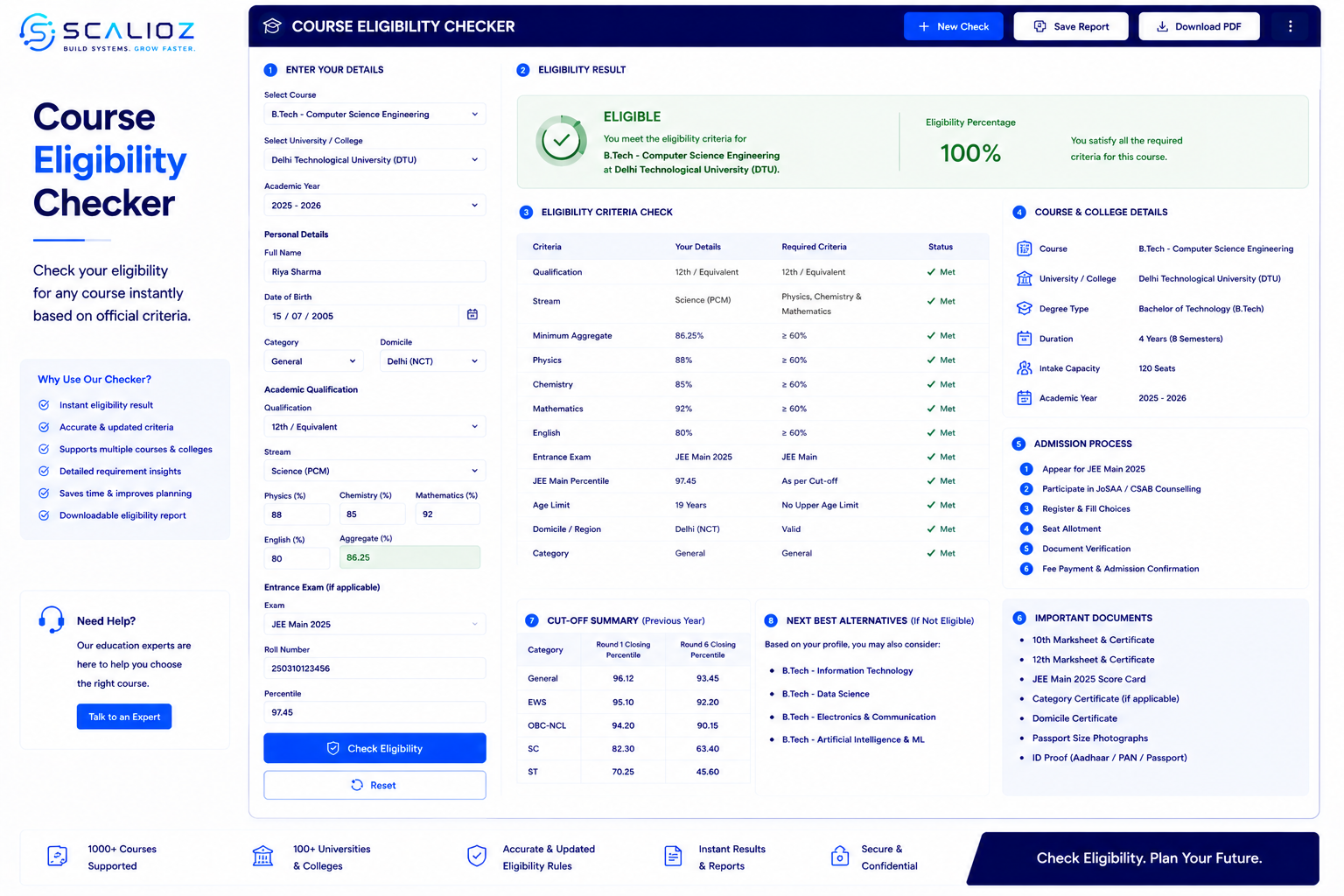Screen dimensions: 1344x896
Task: Click the Aggregate (%) field showing 86.25
Action: (409, 557)
